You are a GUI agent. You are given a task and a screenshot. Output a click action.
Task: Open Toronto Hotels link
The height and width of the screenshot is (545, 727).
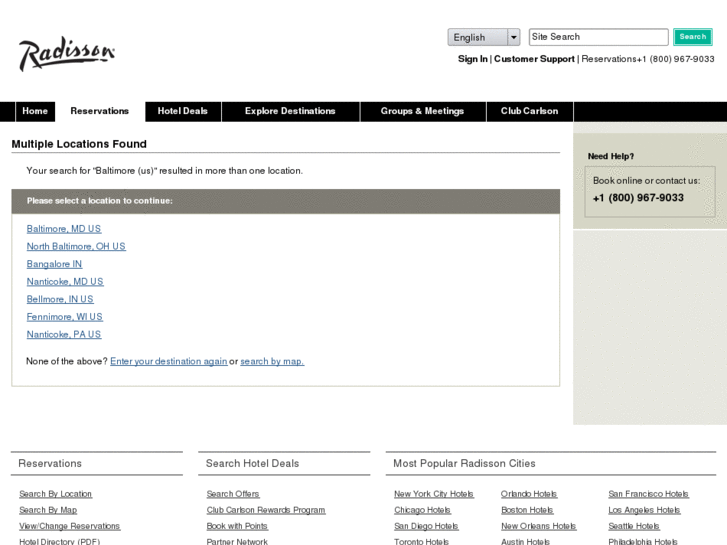coord(421,541)
